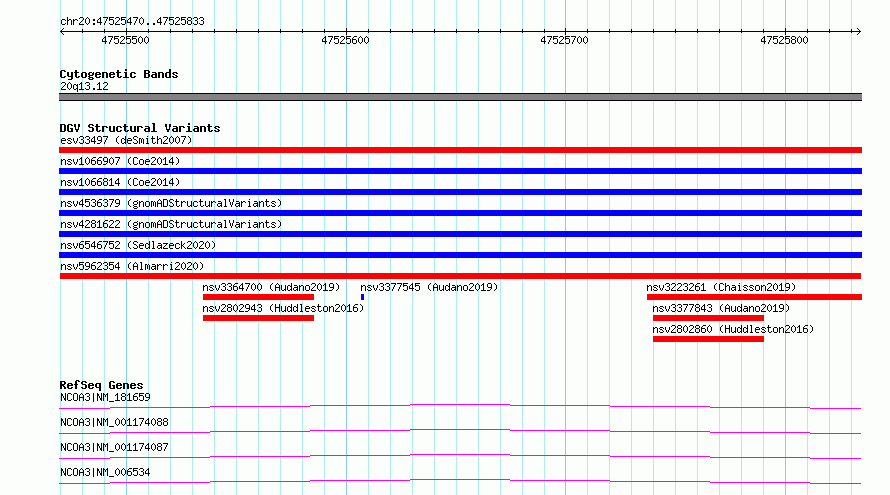
Task: Click ruler position label 47525600
Action: coord(345,40)
